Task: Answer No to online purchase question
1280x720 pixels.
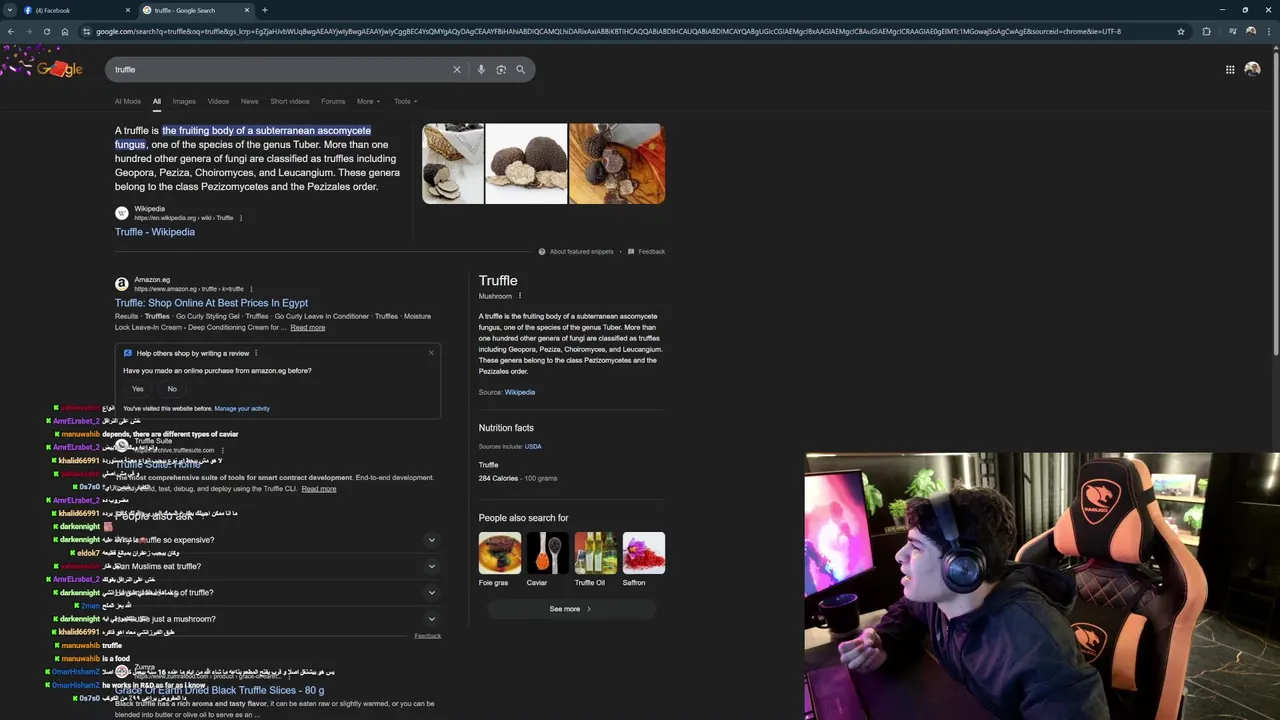Action: pyautogui.click(x=172, y=389)
